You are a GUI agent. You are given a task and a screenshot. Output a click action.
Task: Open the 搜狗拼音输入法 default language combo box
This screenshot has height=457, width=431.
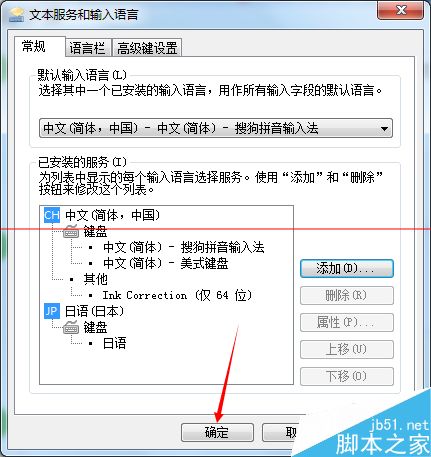pyautogui.click(x=216, y=128)
